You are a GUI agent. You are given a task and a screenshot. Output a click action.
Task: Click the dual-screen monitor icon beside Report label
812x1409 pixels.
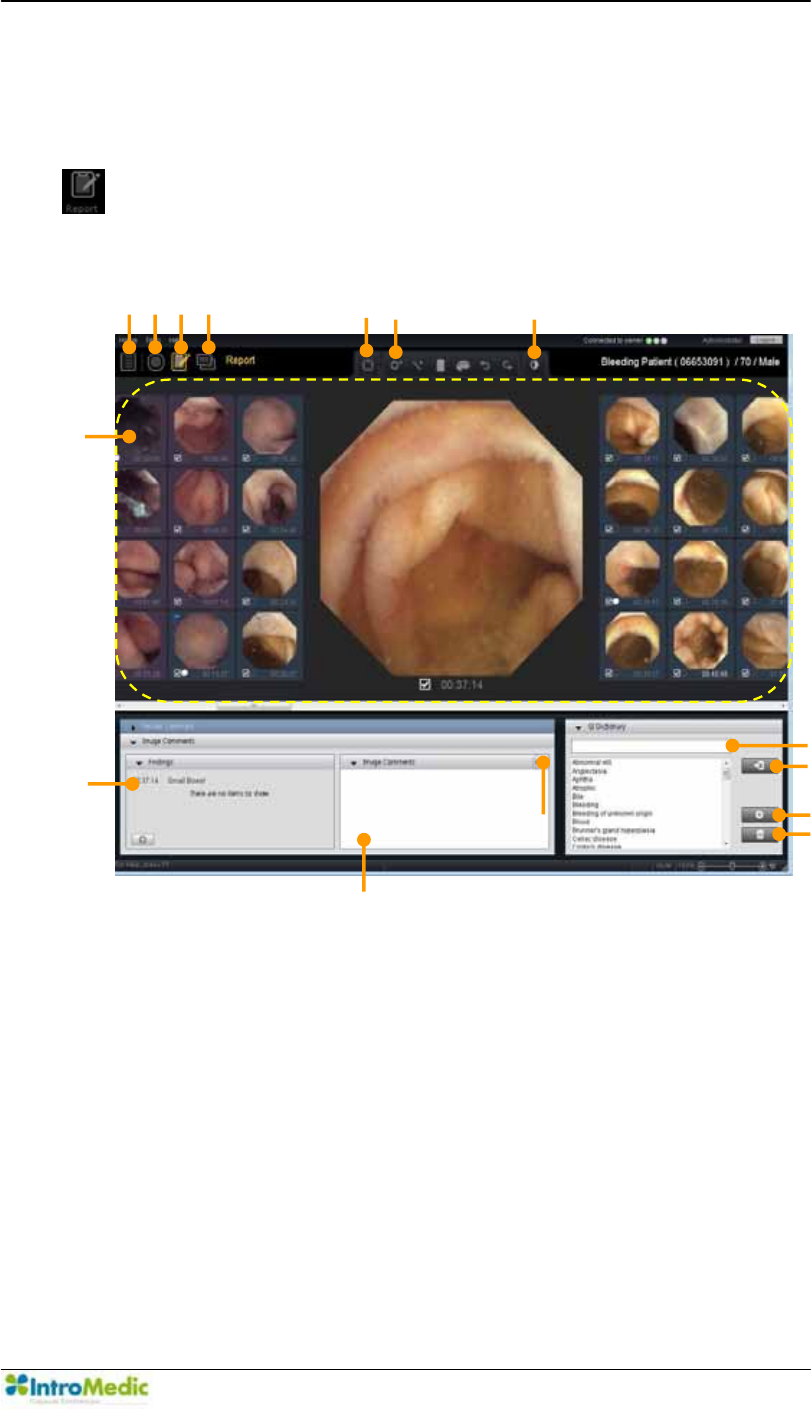(207, 361)
